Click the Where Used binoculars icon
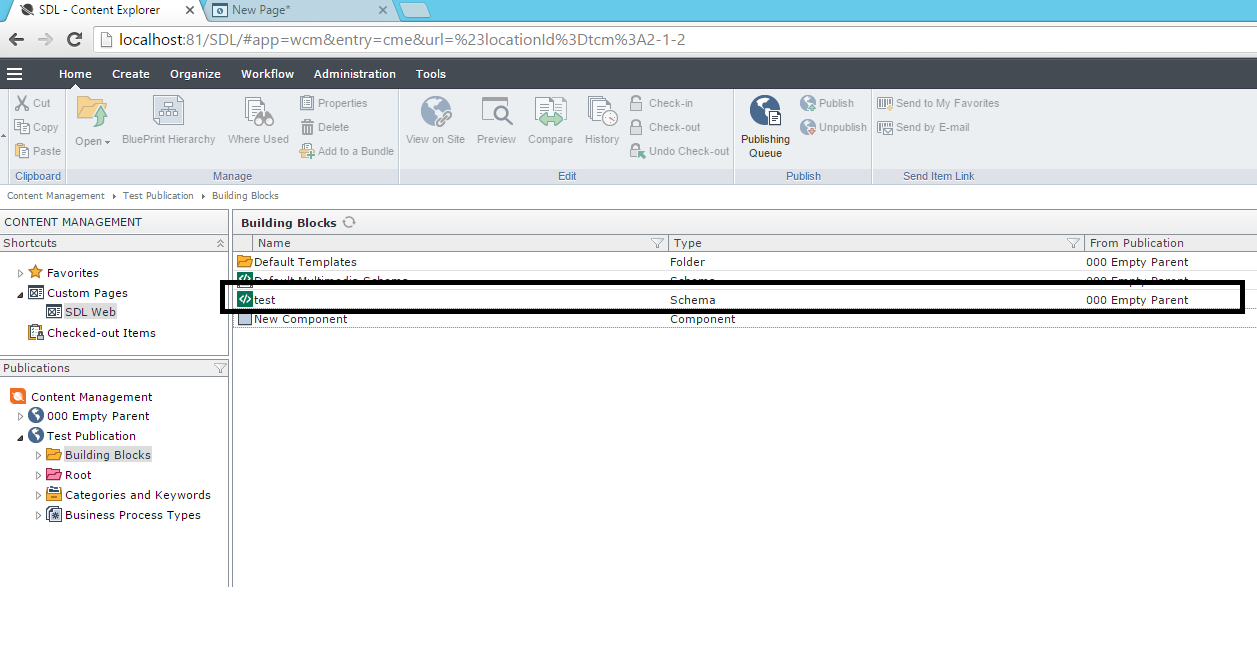This screenshot has height=648, width=1257. click(258, 112)
